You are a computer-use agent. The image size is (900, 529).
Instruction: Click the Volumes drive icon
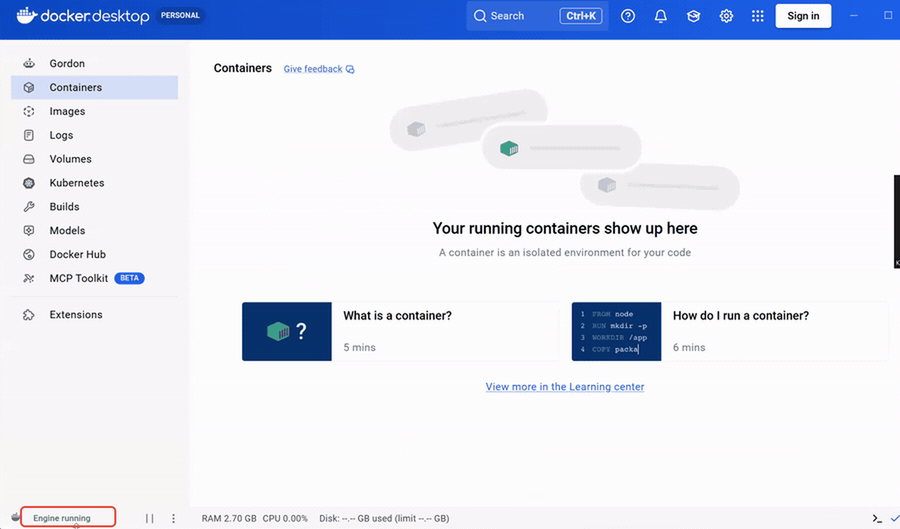pos(29,159)
